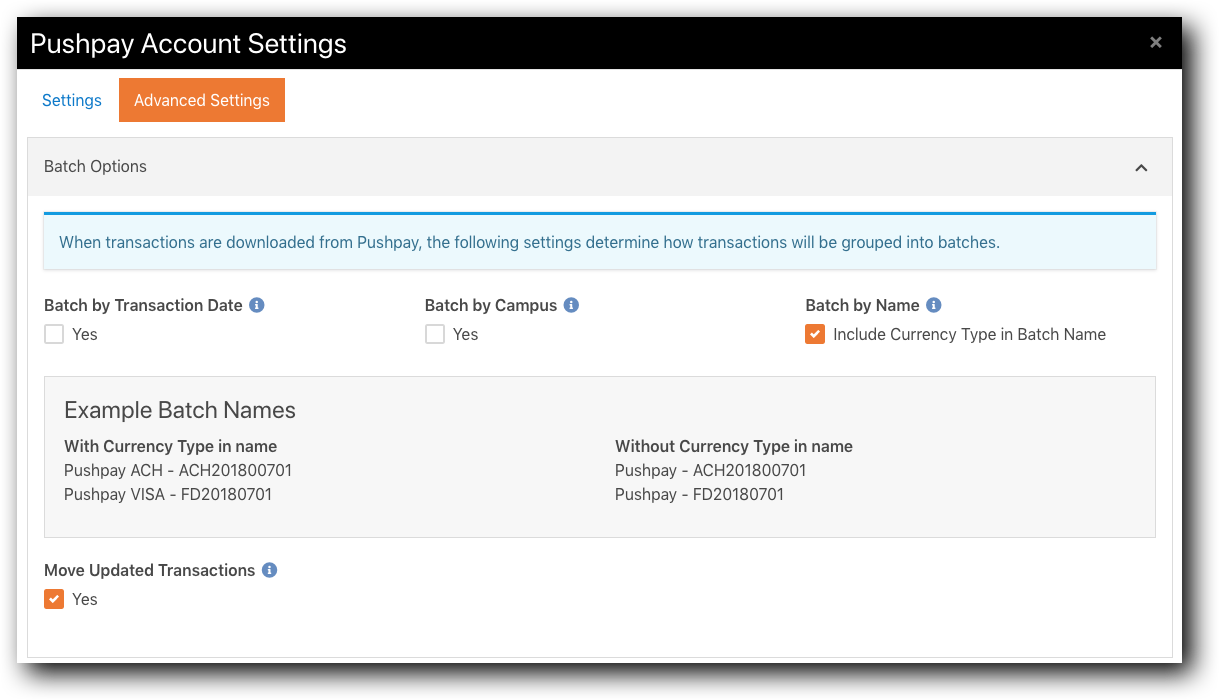Disable the Move Updated Transactions Yes checkbox
The height and width of the screenshot is (700, 1219).
(x=54, y=599)
